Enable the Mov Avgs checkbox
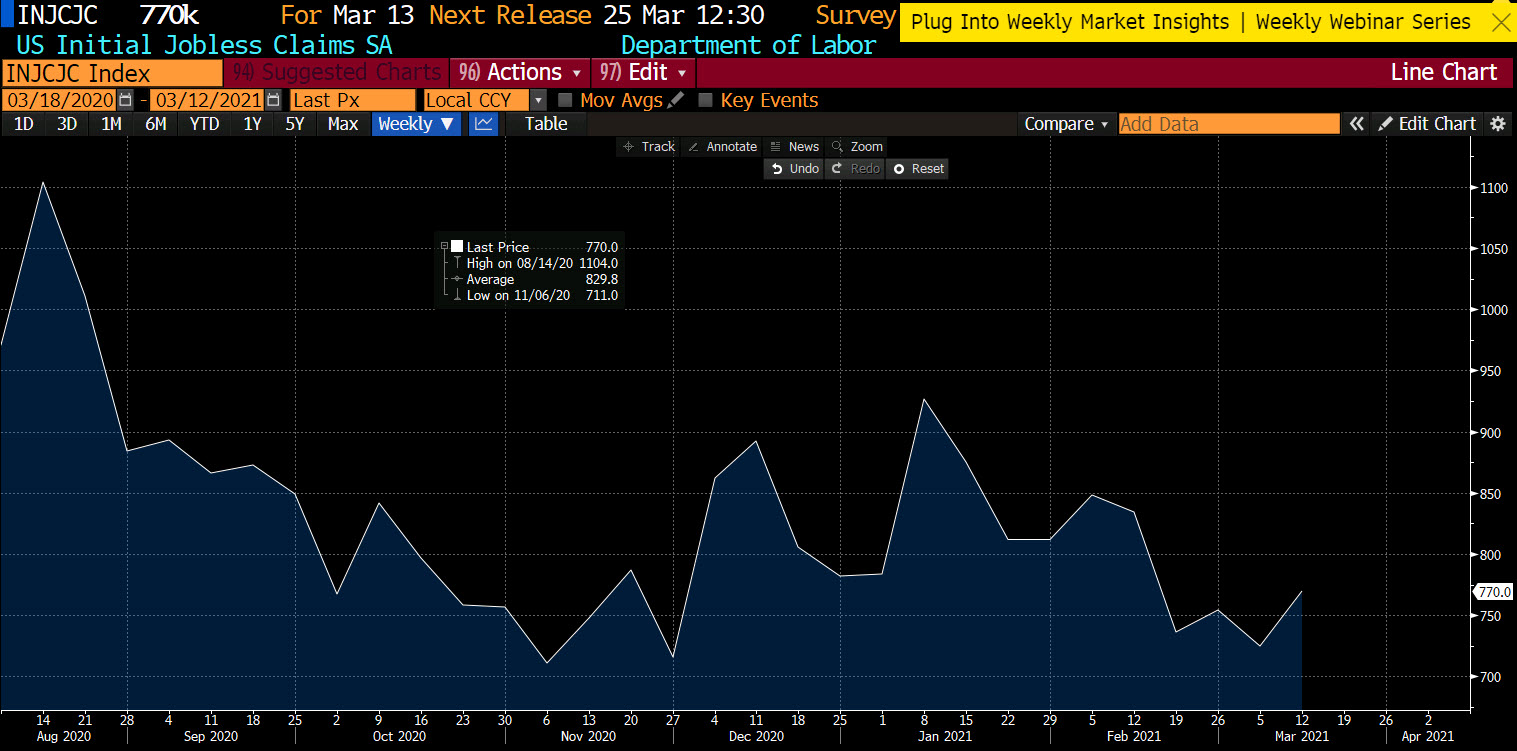Image resolution: width=1517 pixels, height=751 pixels. pos(565,100)
